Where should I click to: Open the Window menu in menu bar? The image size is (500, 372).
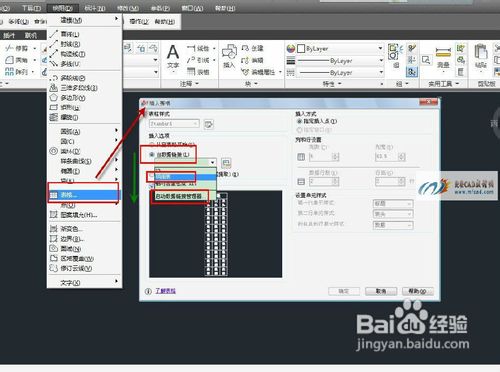tap(192, 8)
